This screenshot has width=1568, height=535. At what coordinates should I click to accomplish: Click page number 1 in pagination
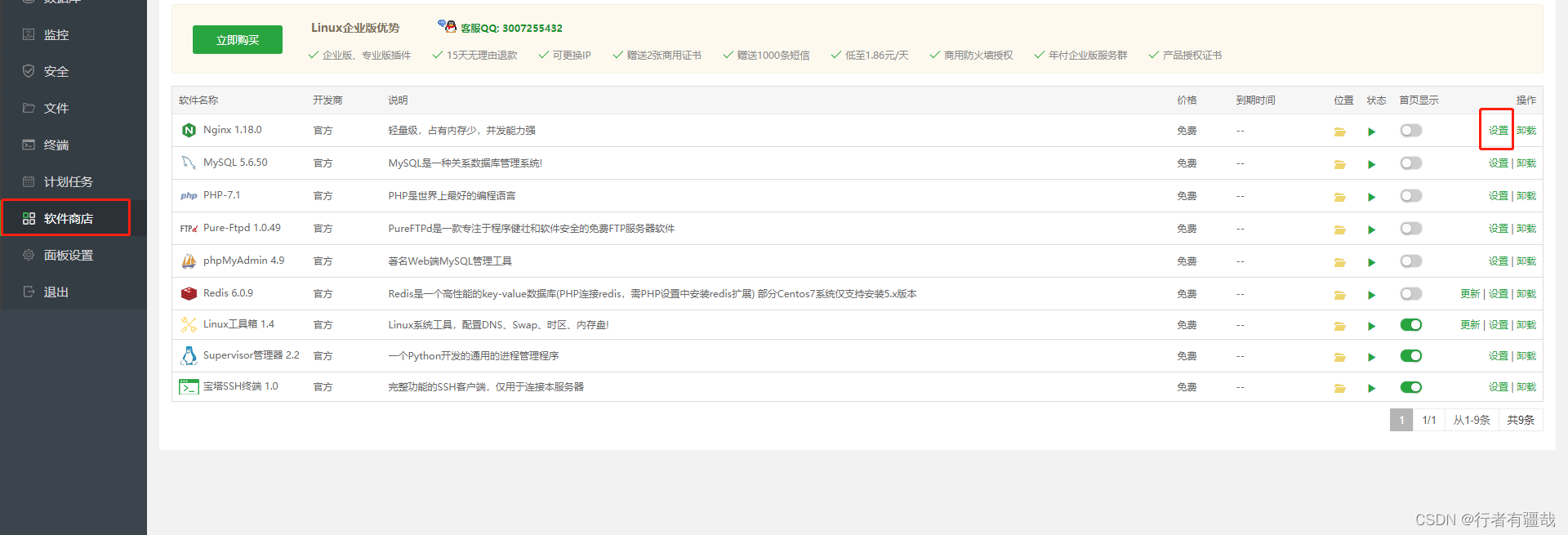(x=1401, y=420)
